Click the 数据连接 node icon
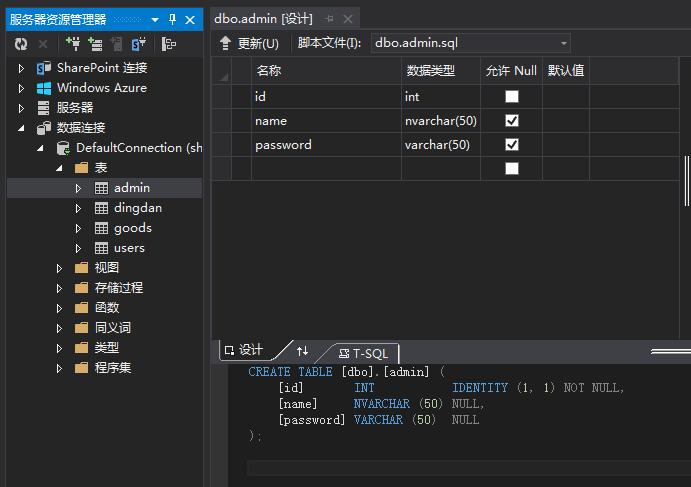691x487 pixels. click(44, 128)
